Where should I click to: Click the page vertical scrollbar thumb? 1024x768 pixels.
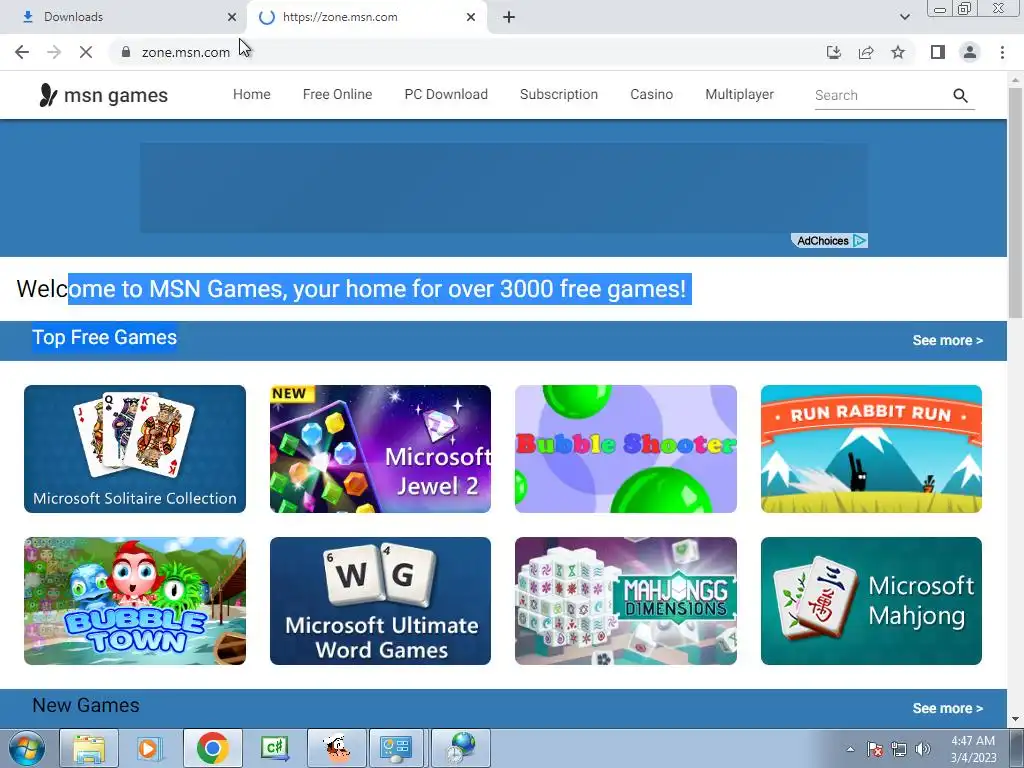pos(1016,202)
